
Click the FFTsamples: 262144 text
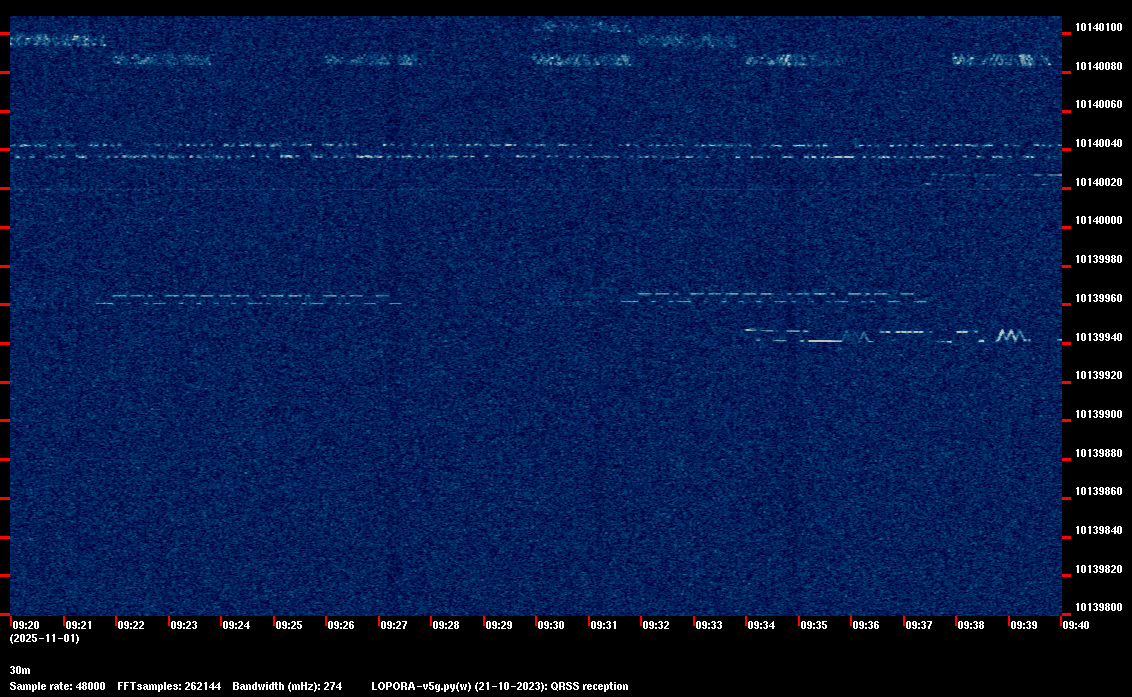point(169,686)
